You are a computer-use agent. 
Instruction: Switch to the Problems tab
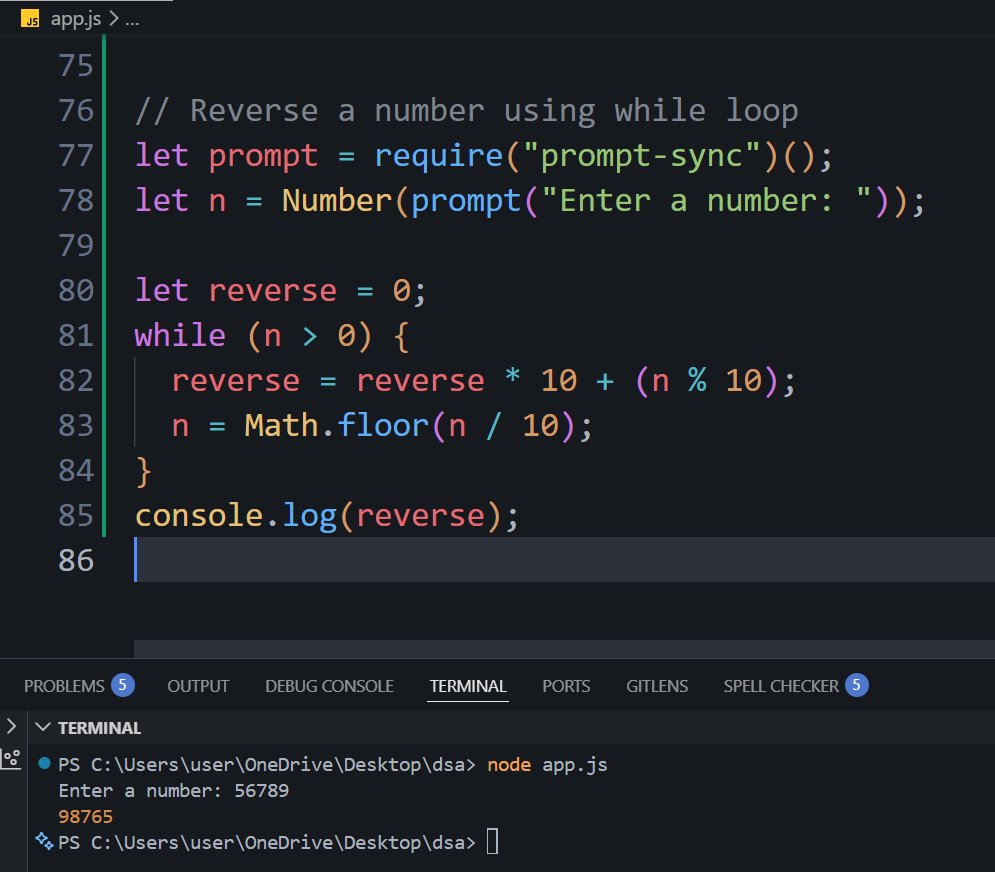tap(64, 686)
